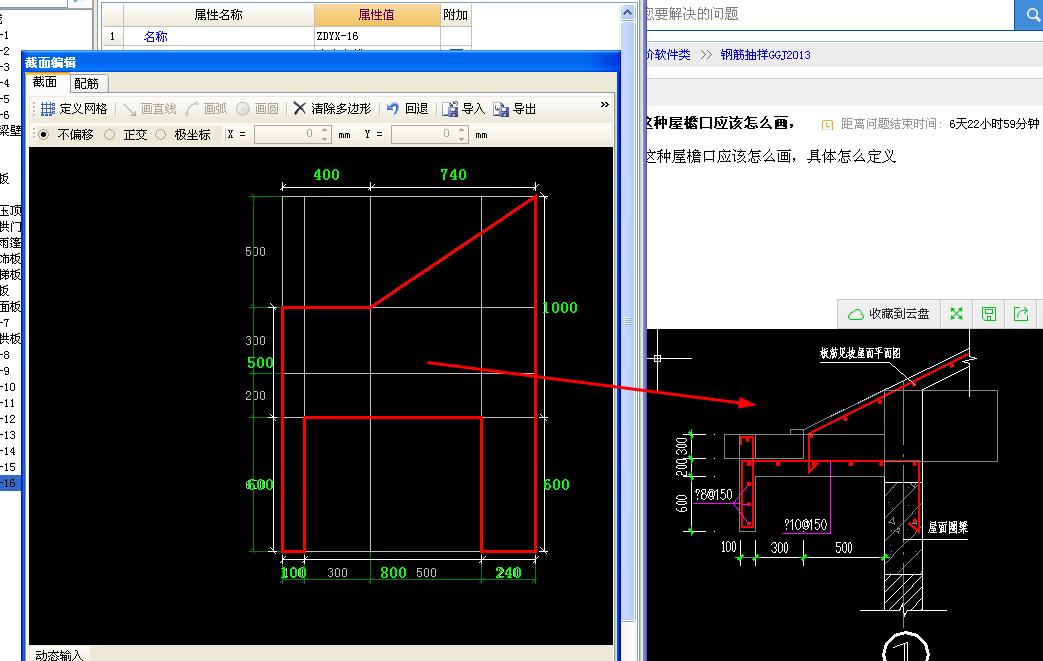Select the 画圆 circle tool

[257, 108]
